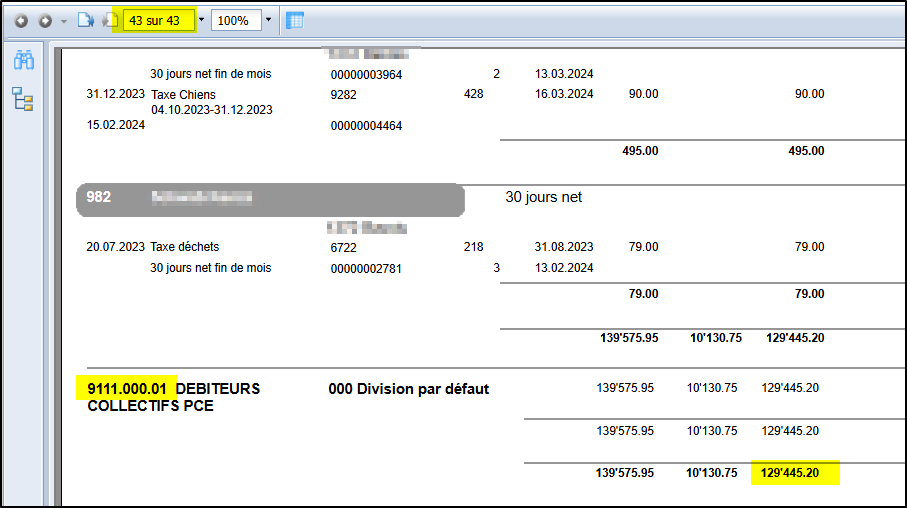The width and height of the screenshot is (907, 508).
Task: Click the number 218 in Taxe déchets row
Action: pos(473,247)
